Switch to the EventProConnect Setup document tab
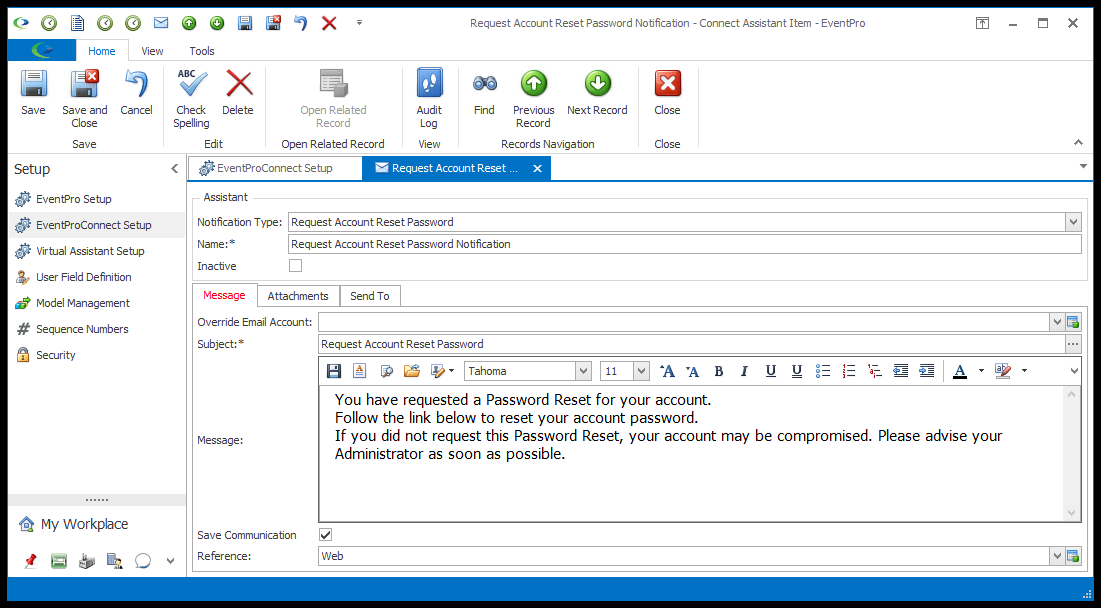1101x608 pixels. (275, 168)
